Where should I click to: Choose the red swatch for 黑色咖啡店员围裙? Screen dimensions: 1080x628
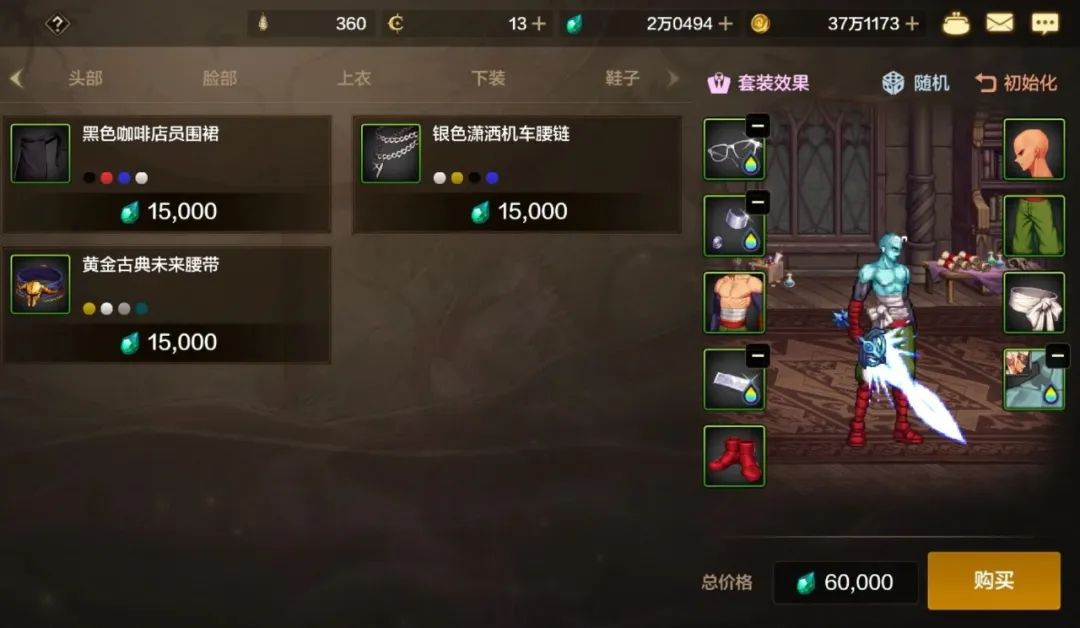[107, 178]
